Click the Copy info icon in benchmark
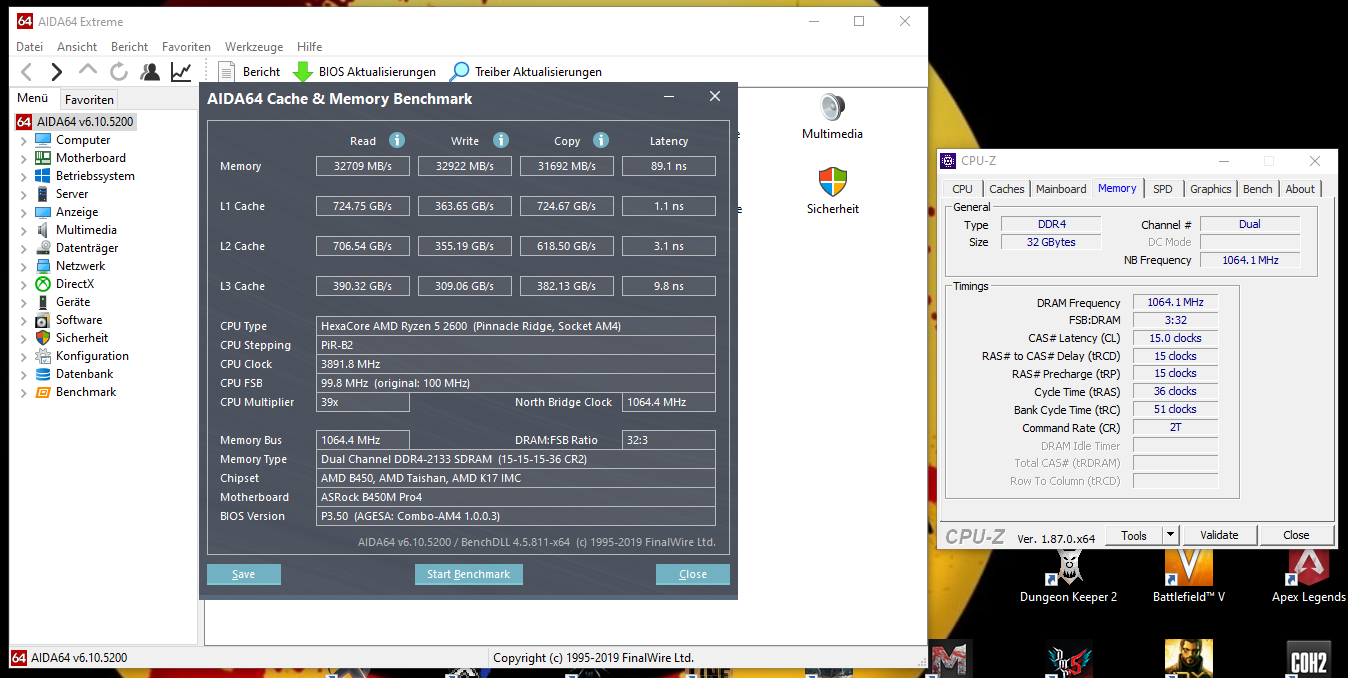The height and width of the screenshot is (678, 1348). click(601, 141)
